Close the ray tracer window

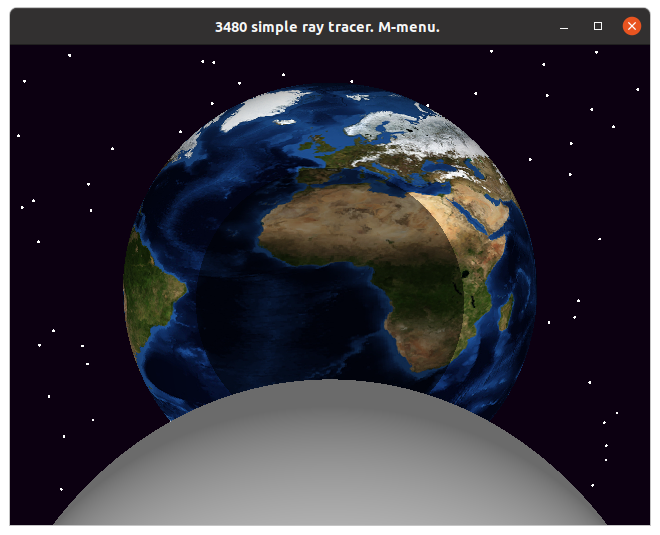(x=632, y=26)
